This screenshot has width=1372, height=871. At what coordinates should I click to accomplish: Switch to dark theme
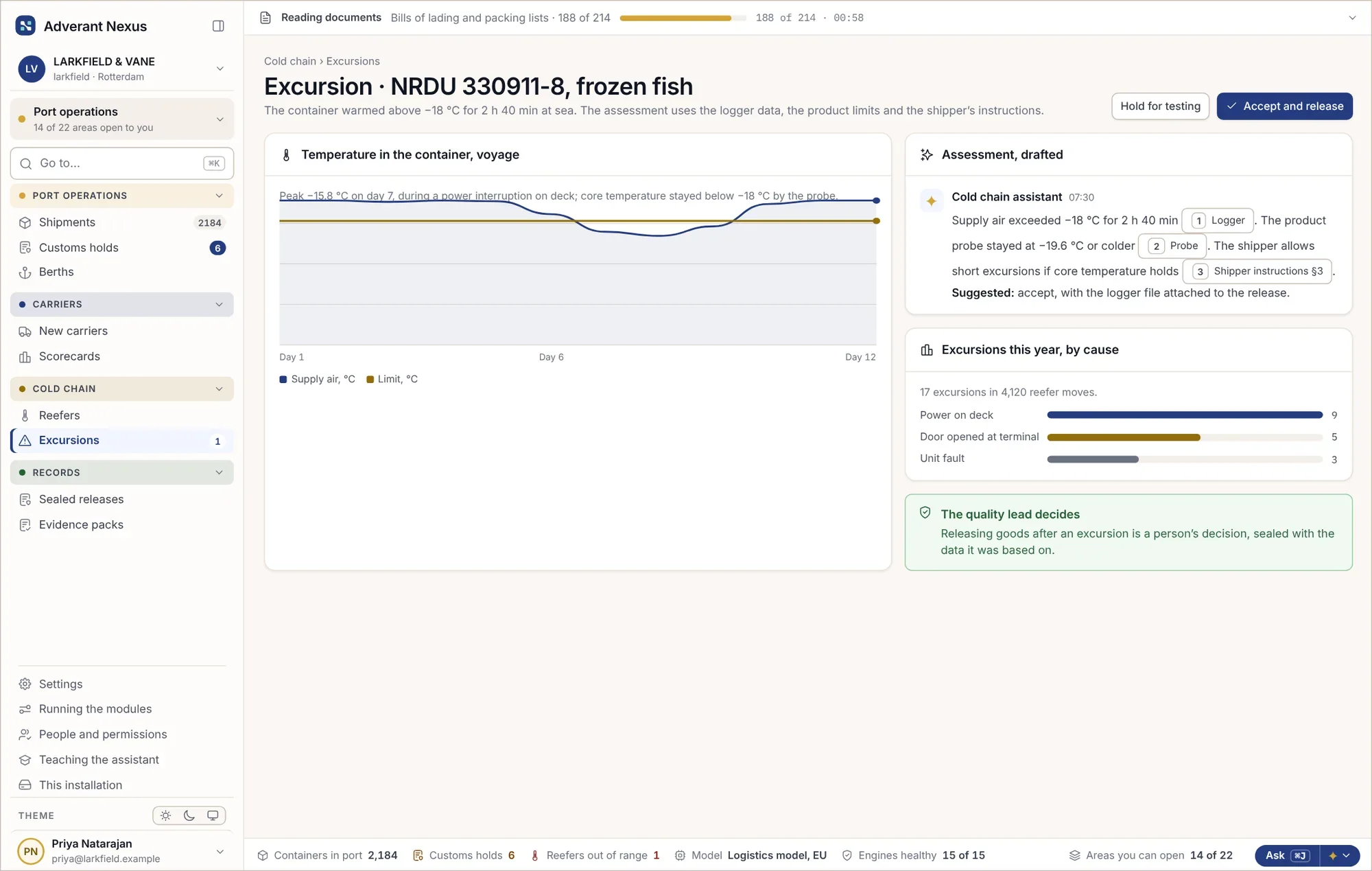coord(189,815)
